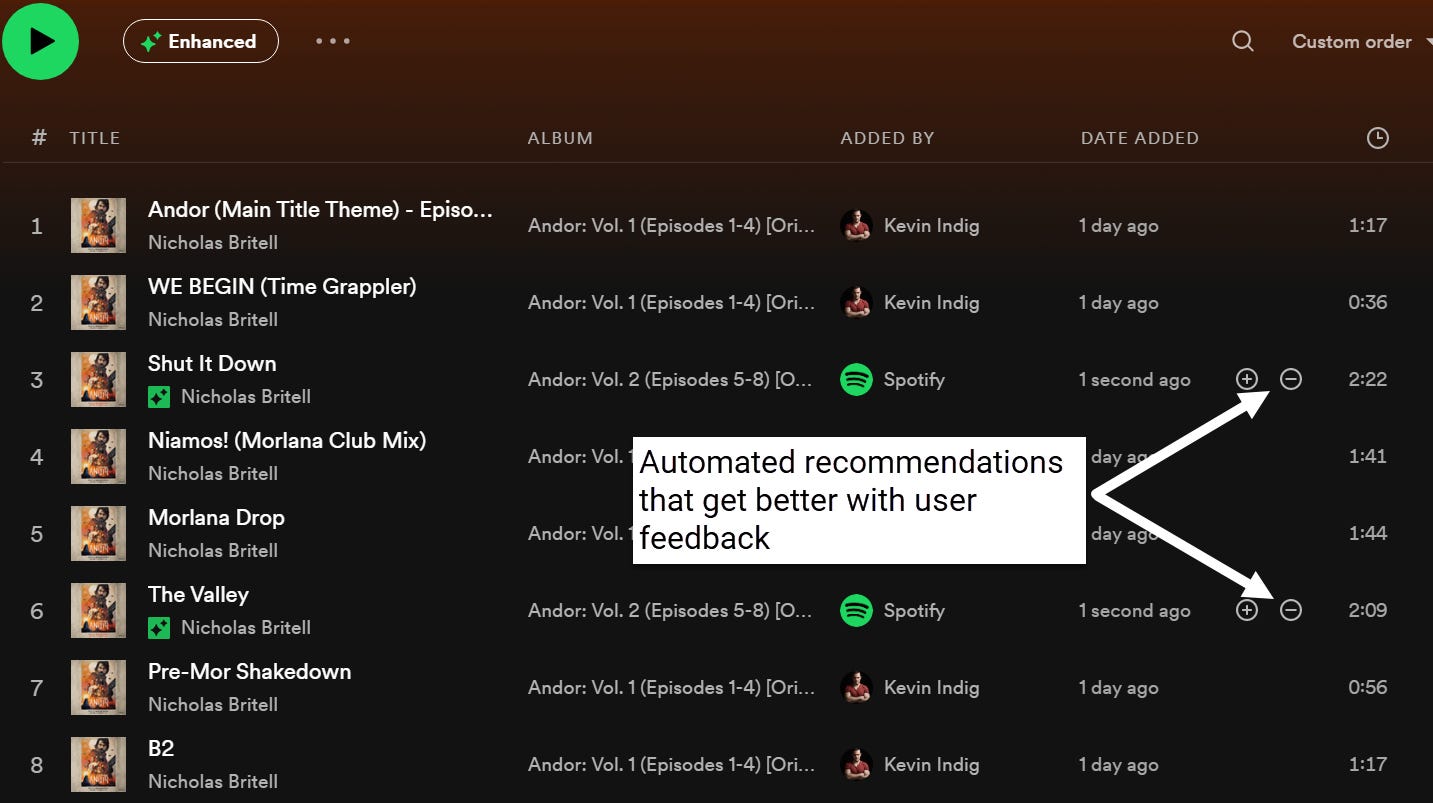The image size is (1433, 803).
Task: Sort by the ADDED BY column header
Action: click(x=887, y=138)
